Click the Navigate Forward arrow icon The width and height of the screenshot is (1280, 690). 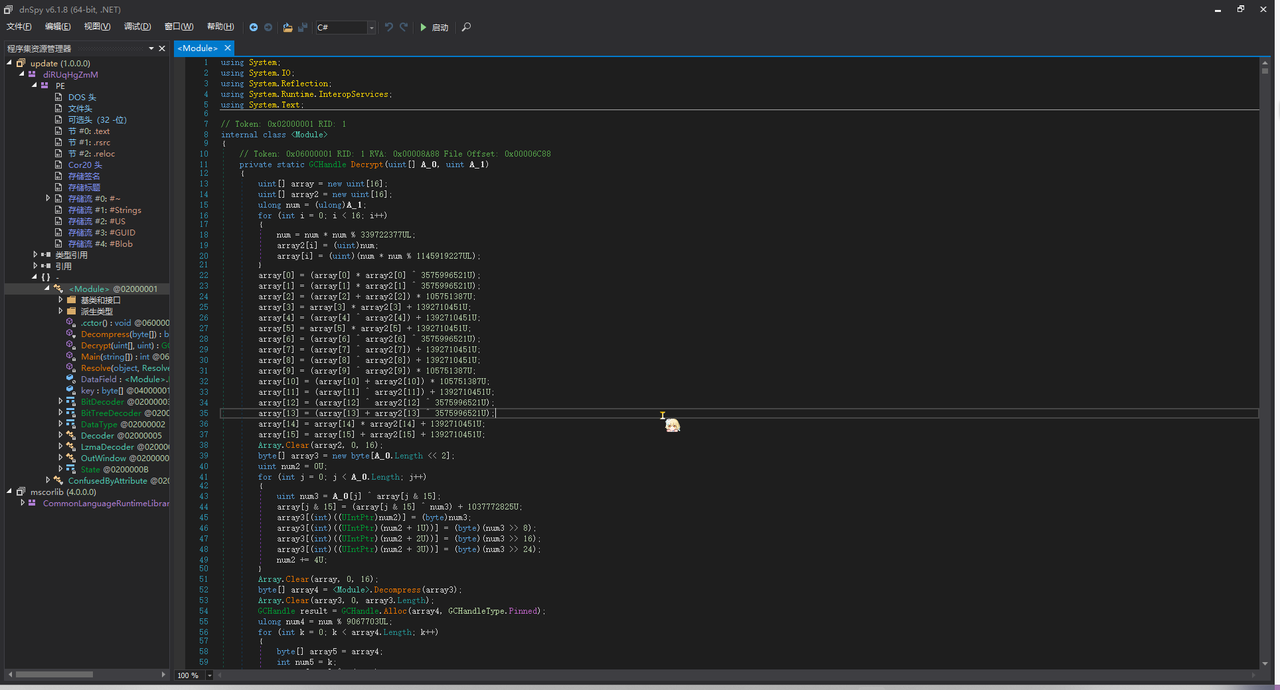tap(268, 27)
